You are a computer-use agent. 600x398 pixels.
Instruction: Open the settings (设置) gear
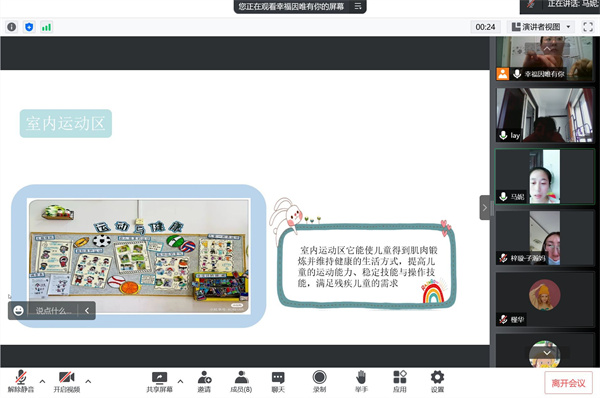437,382
